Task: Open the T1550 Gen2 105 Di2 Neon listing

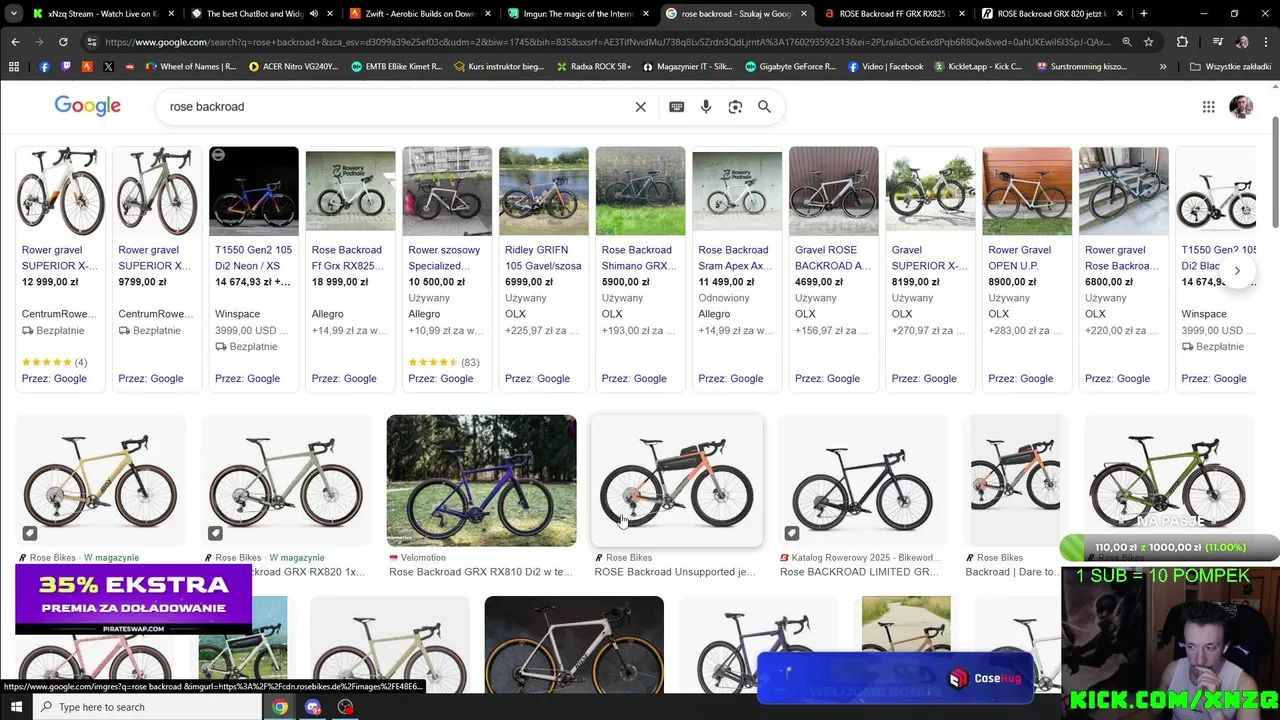Action: point(253,268)
